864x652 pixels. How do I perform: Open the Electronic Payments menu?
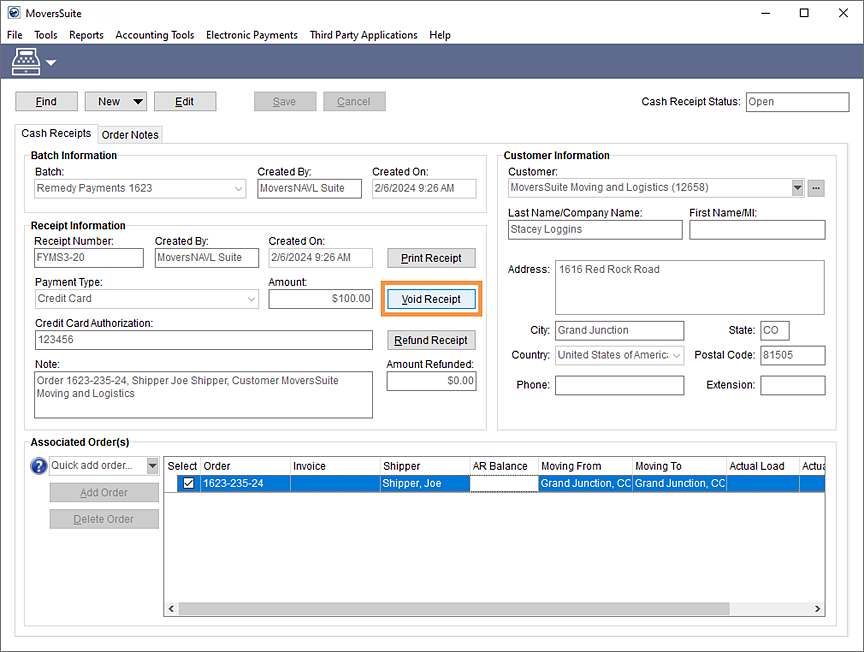click(251, 35)
